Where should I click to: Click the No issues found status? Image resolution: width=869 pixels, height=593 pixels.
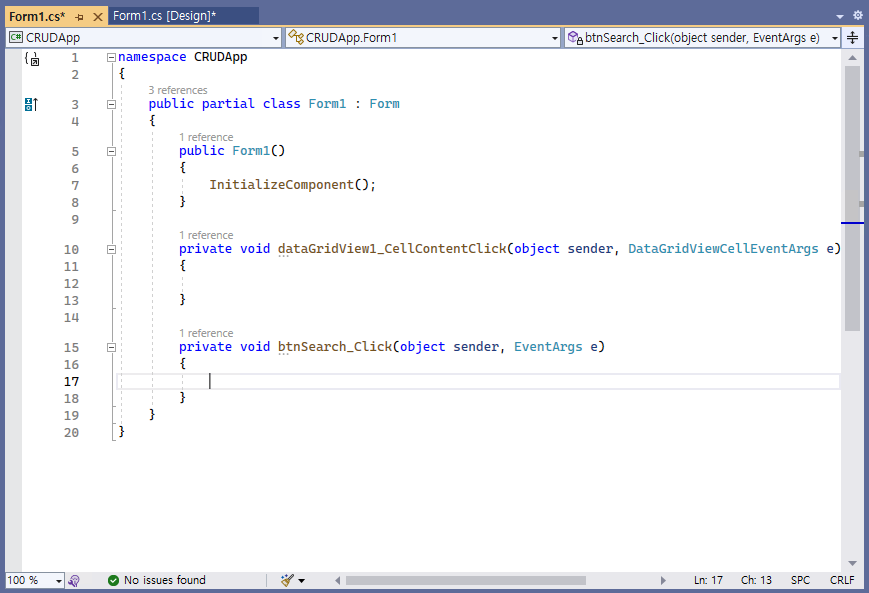pyautogui.click(x=165, y=580)
